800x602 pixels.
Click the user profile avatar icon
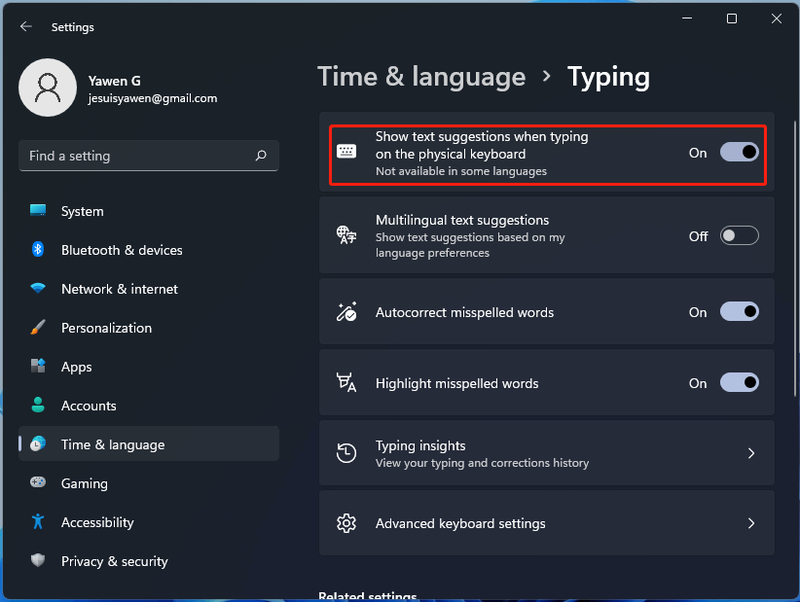click(x=47, y=88)
